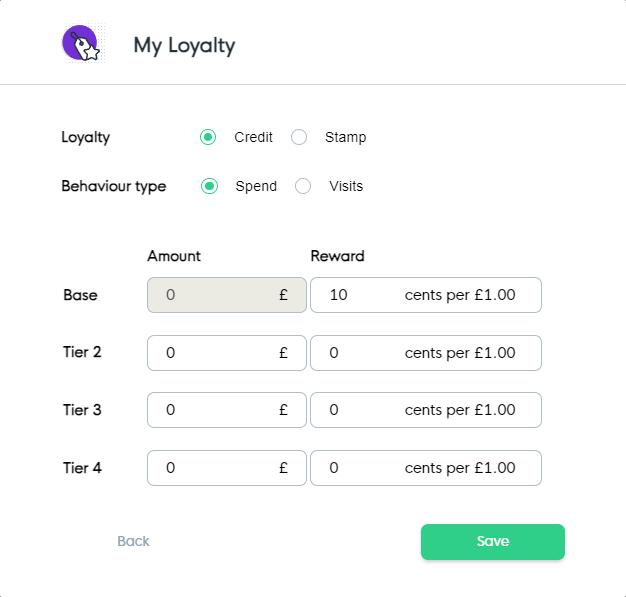
Task: Click the My Loyalty logo icon
Action: [80, 45]
